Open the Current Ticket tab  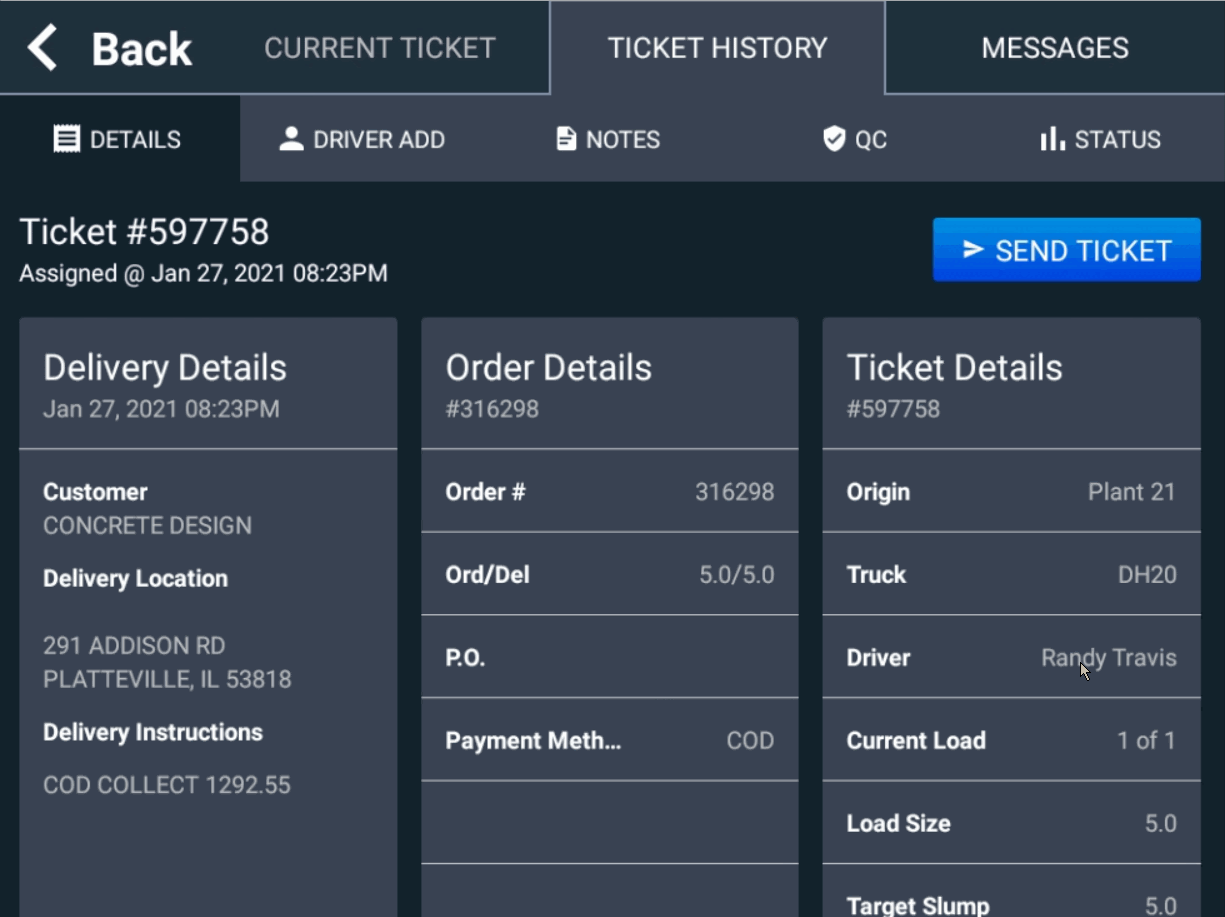pos(379,48)
